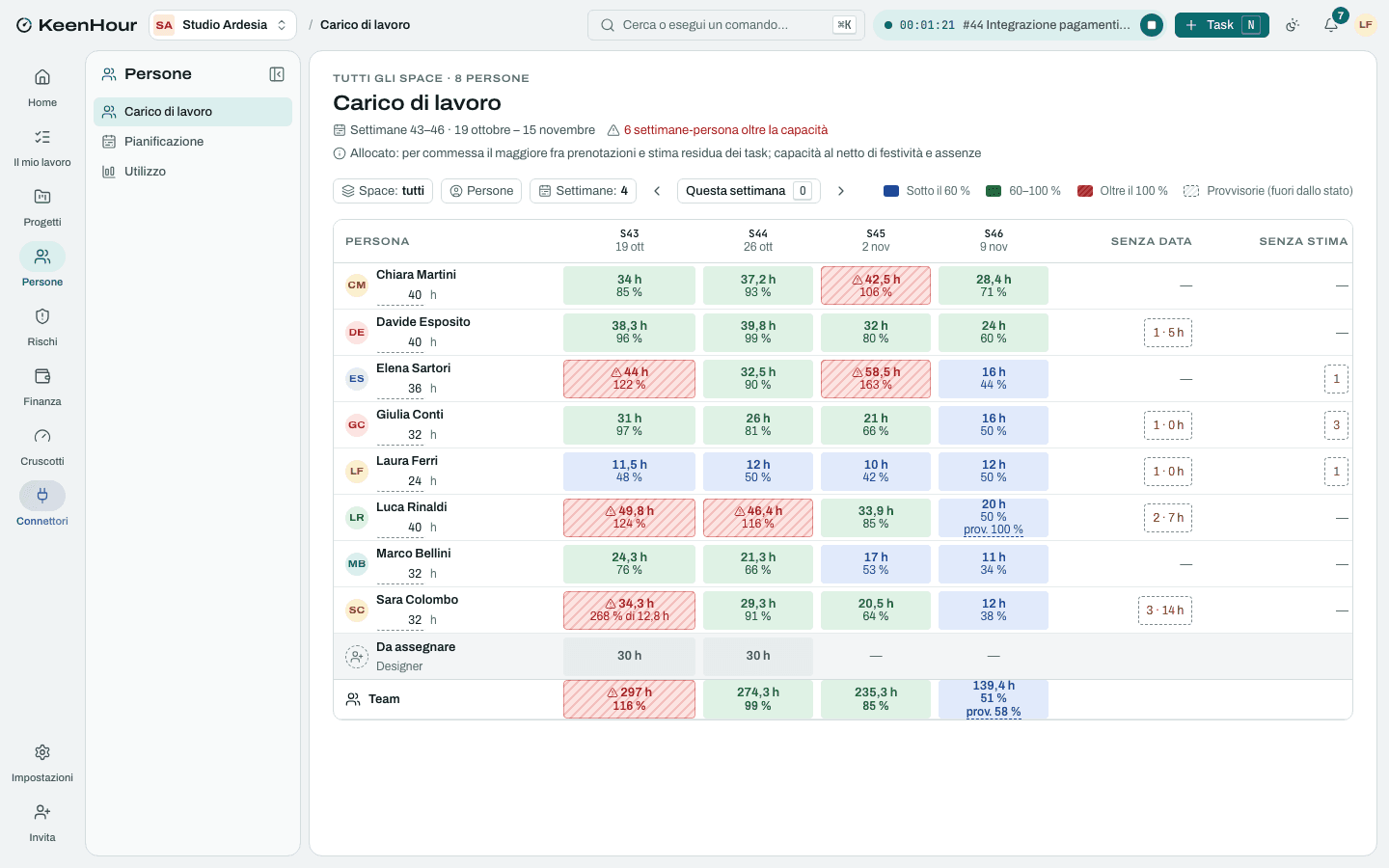Open LF user avatar menu
This screenshot has width=1389, height=868.
[1365, 25]
